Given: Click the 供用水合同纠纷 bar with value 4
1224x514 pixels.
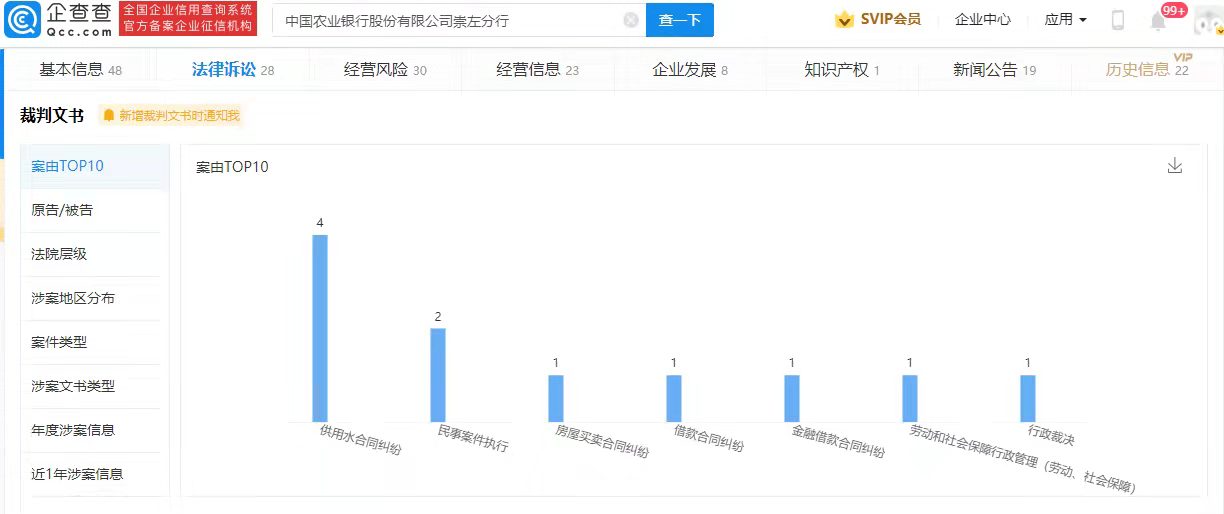Looking at the screenshot, I should [320, 328].
